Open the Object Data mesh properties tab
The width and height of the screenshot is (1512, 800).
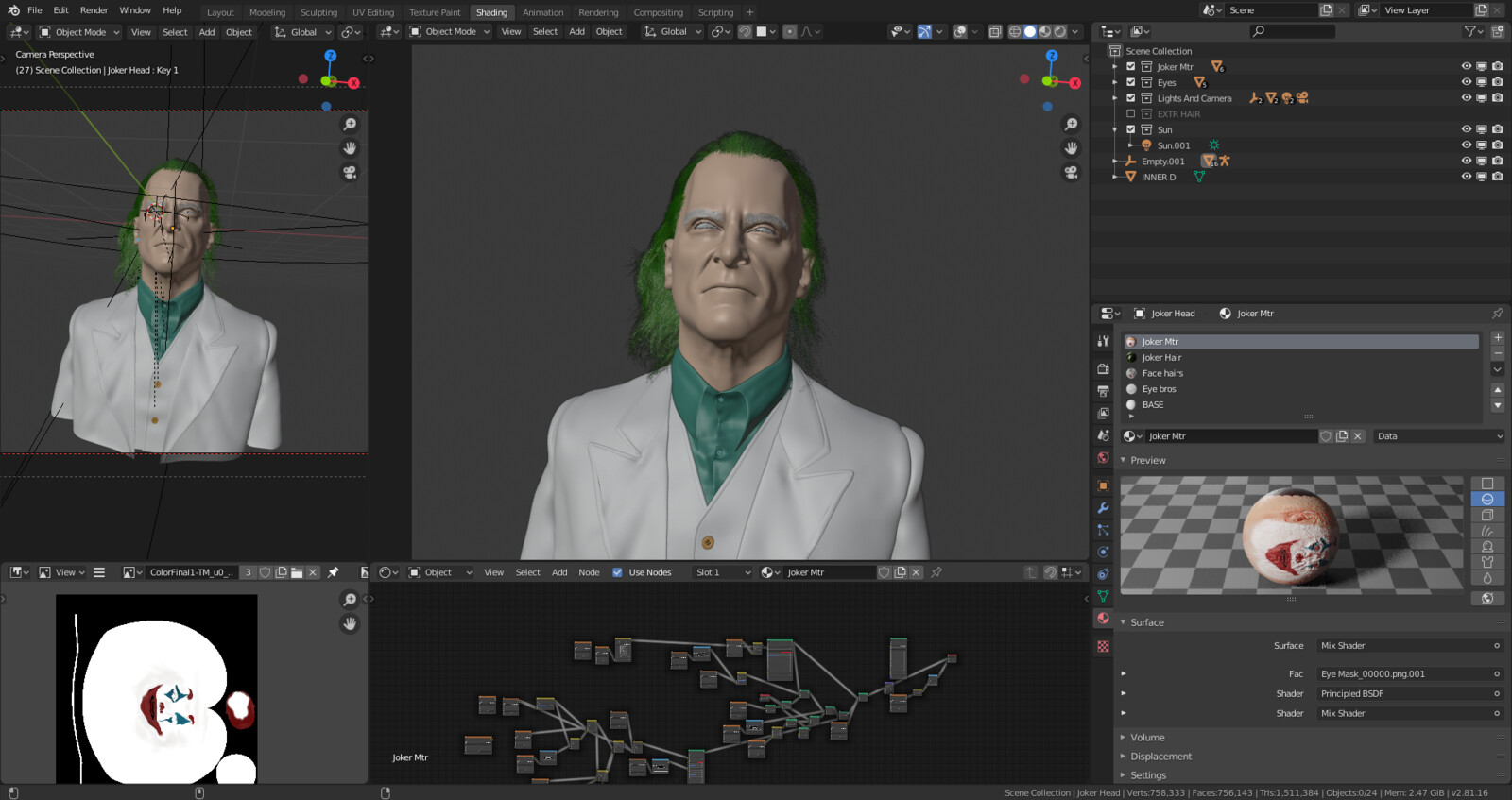pos(1103,596)
